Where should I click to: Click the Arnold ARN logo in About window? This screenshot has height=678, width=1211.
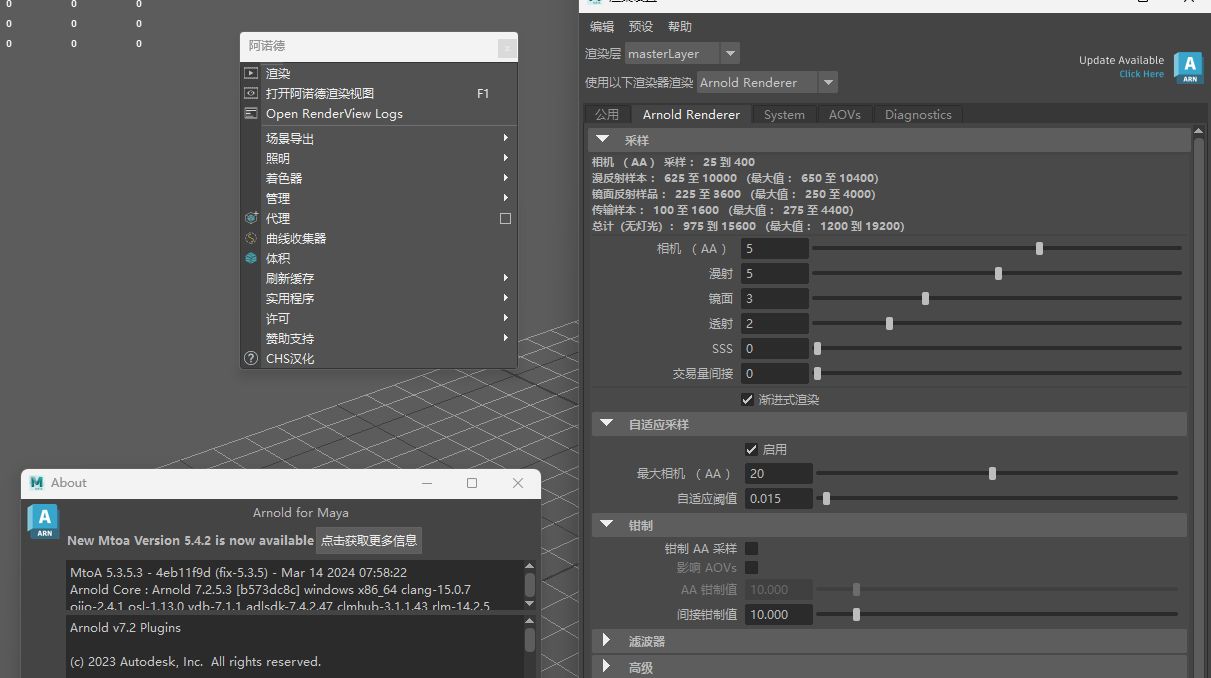click(x=44, y=522)
